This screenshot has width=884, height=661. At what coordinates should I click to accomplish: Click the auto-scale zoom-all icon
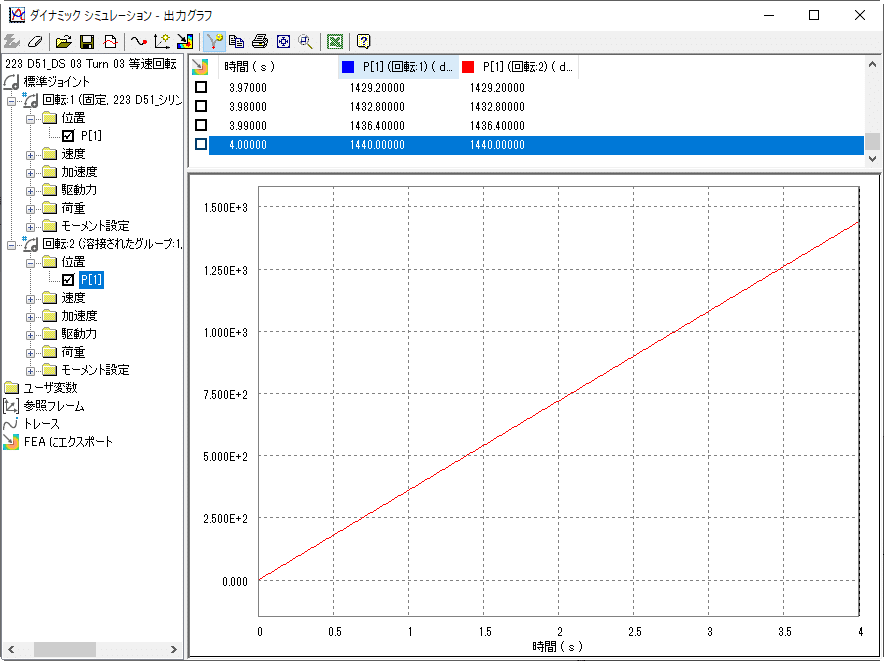(283, 42)
